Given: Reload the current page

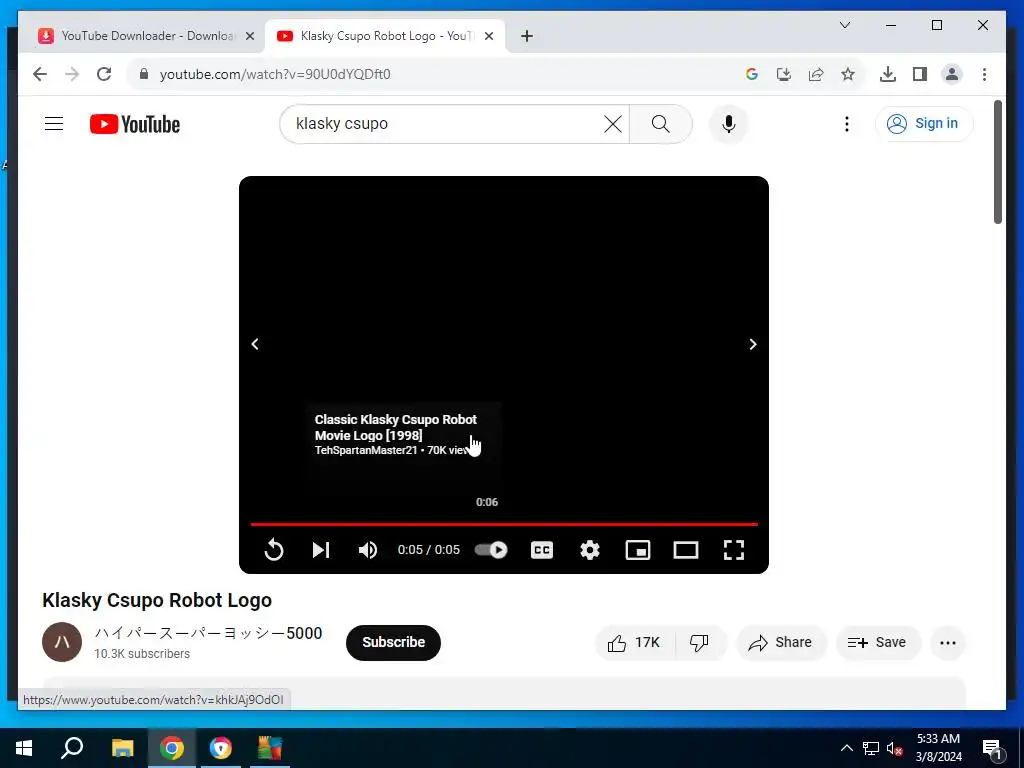Looking at the screenshot, I should click(x=104, y=74).
